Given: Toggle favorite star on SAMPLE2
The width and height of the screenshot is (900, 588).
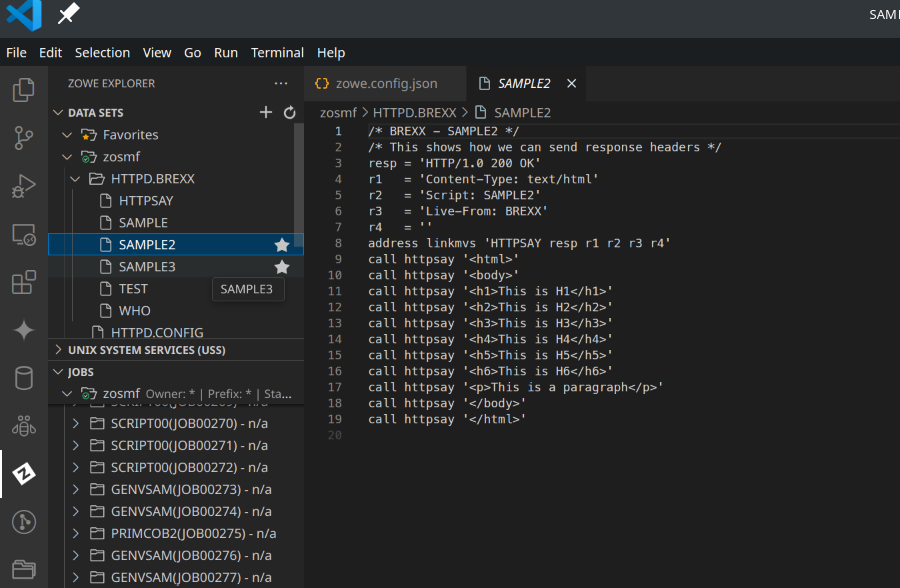Looking at the screenshot, I should 282,245.
